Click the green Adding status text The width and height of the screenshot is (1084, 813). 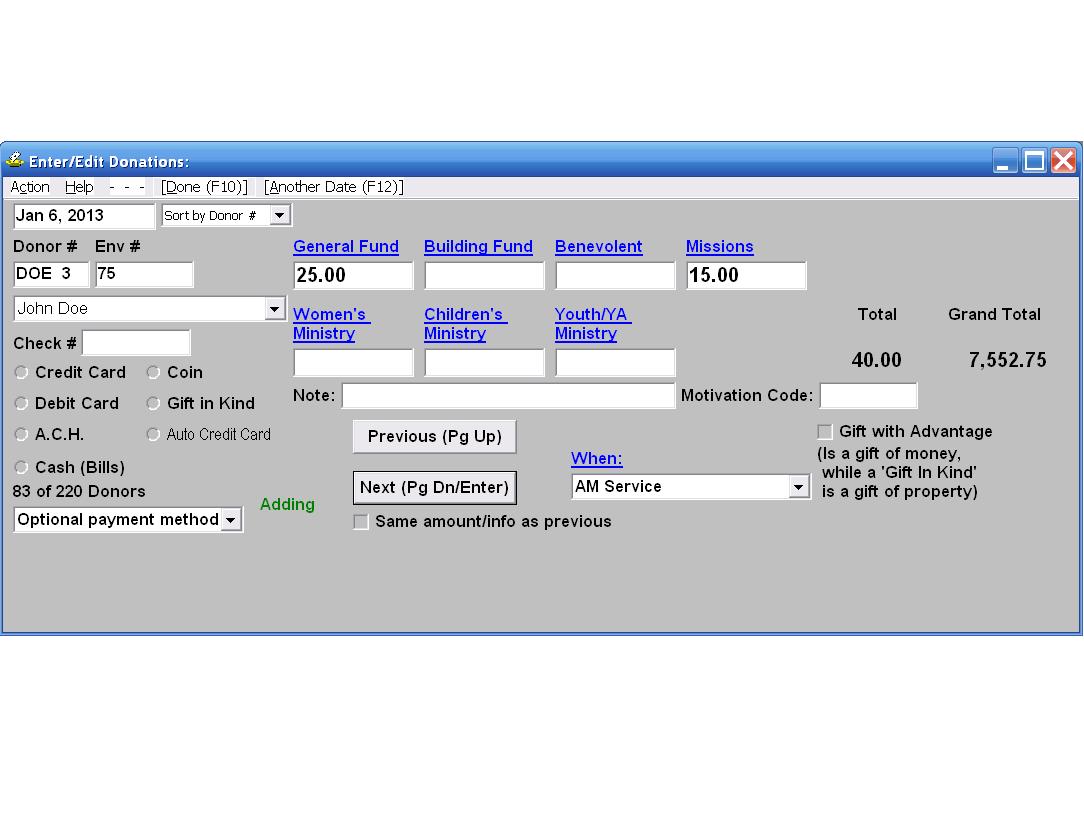tap(287, 505)
